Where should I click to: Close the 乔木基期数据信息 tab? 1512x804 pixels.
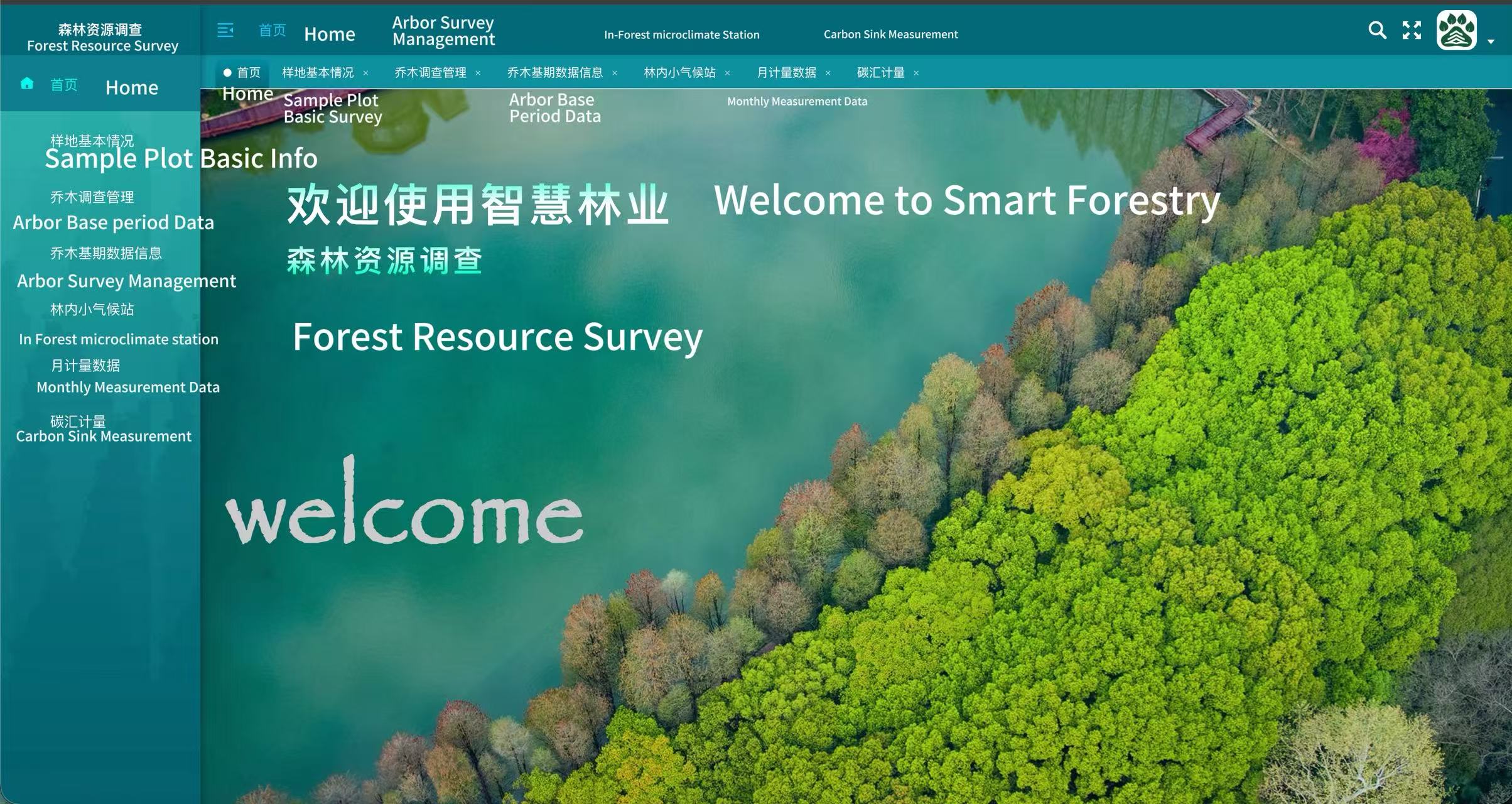click(615, 73)
